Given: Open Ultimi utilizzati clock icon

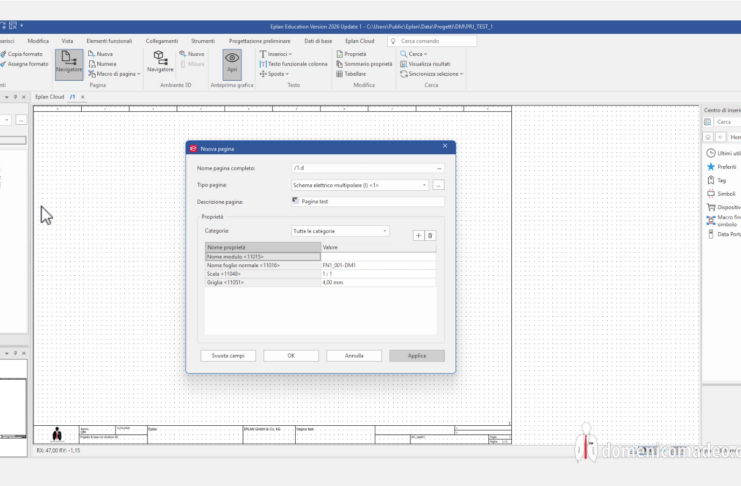Looking at the screenshot, I should pos(711,153).
